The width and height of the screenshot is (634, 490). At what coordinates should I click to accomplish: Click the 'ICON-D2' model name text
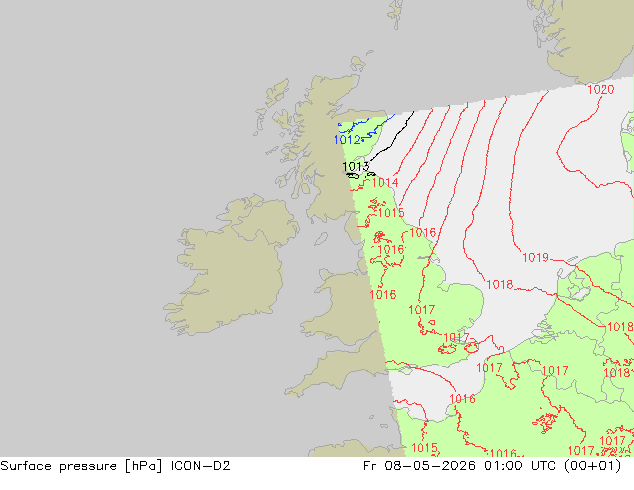[201, 466]
